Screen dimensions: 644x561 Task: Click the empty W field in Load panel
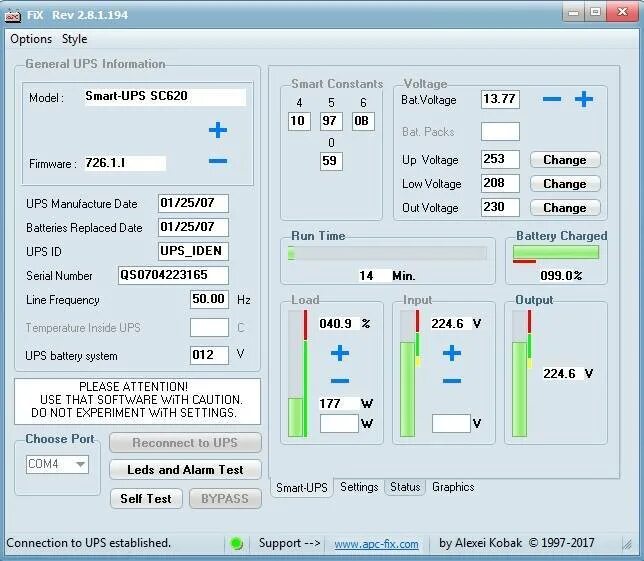coord(339,423)
